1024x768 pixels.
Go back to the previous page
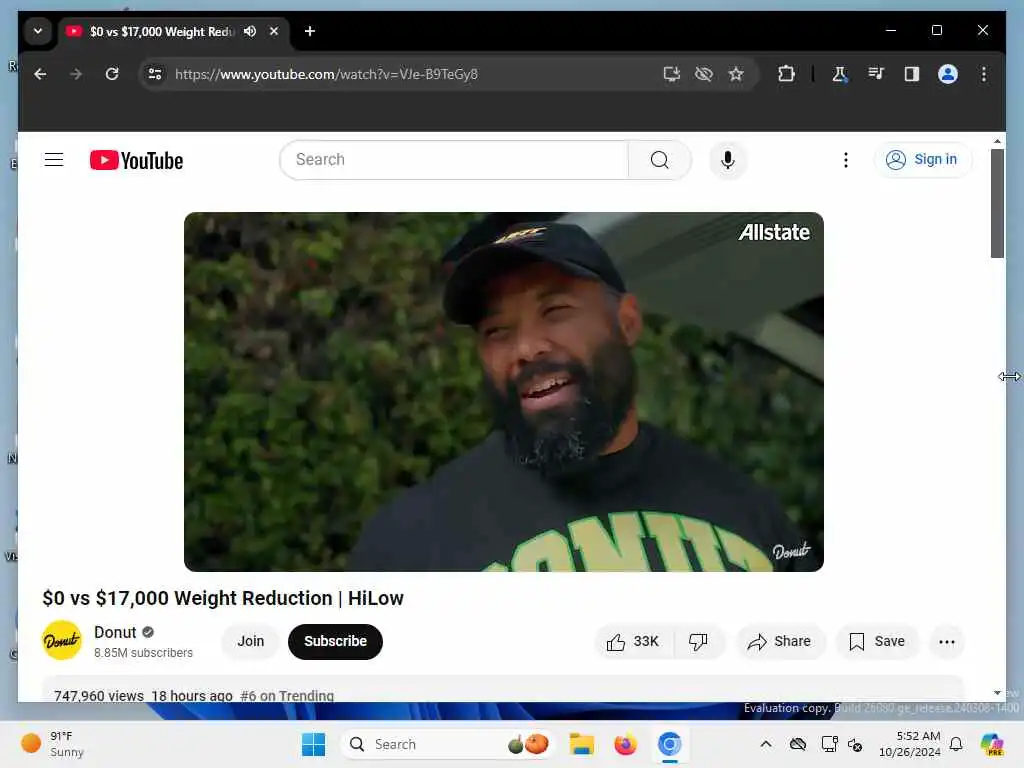point(40,74)
